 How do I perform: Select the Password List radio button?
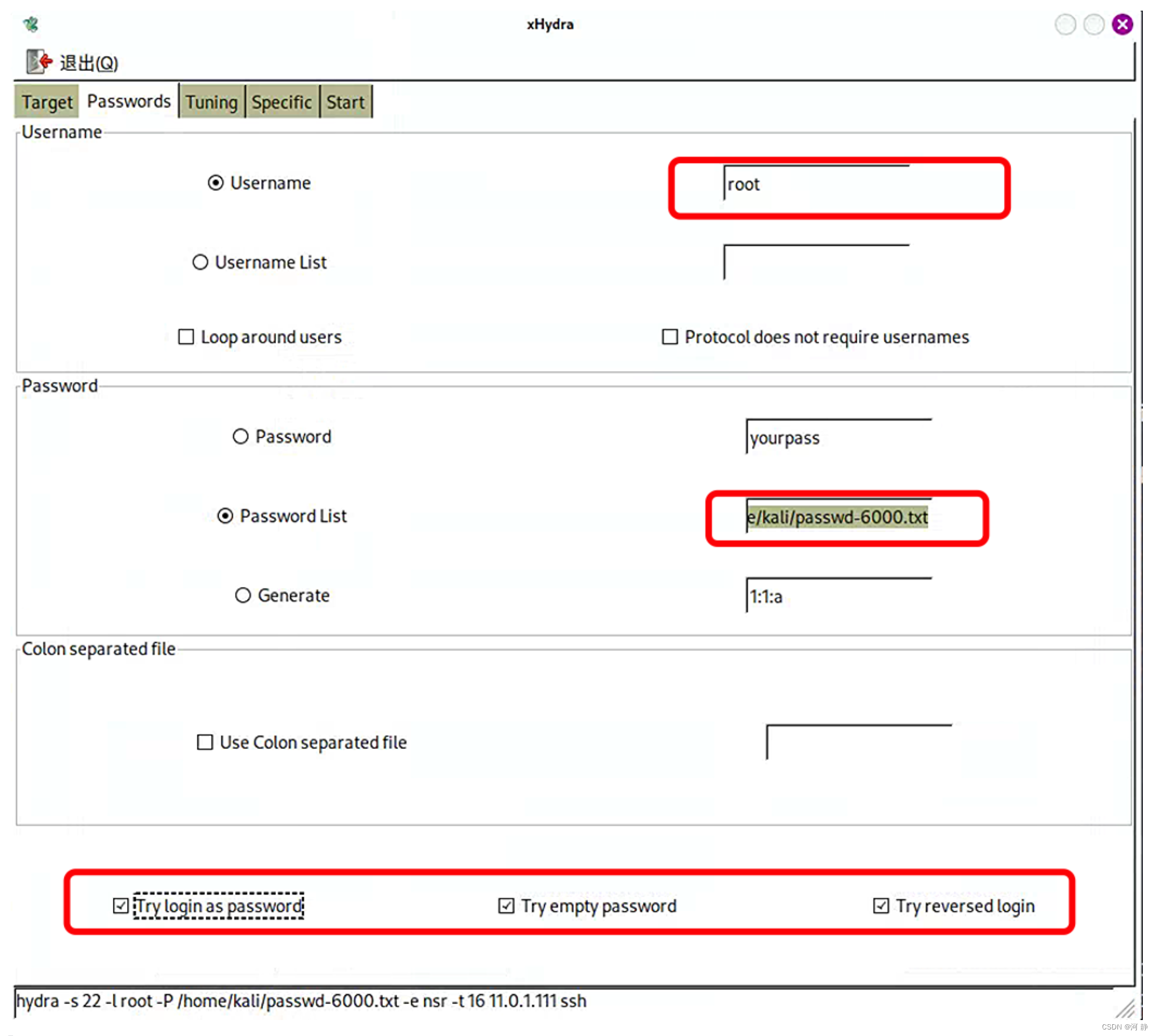click(x=225, y=516)
